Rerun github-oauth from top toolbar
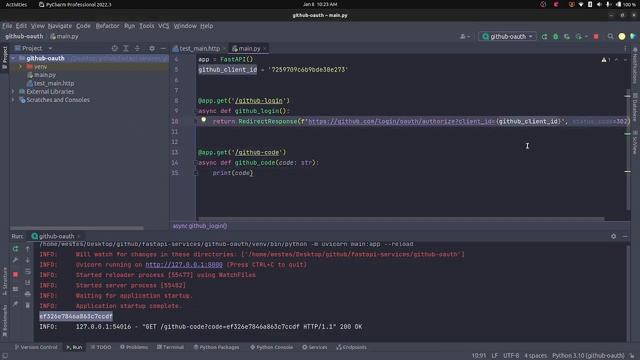640x360 pixels. pos(544,37)
